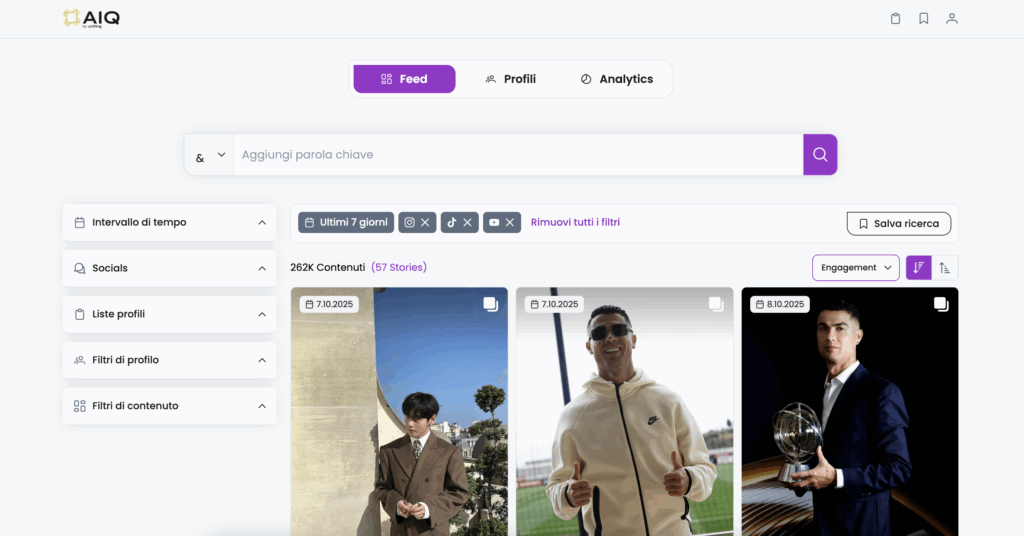
Task: Click the Aggiungi parola chiave search field
Action: [517, 155]
